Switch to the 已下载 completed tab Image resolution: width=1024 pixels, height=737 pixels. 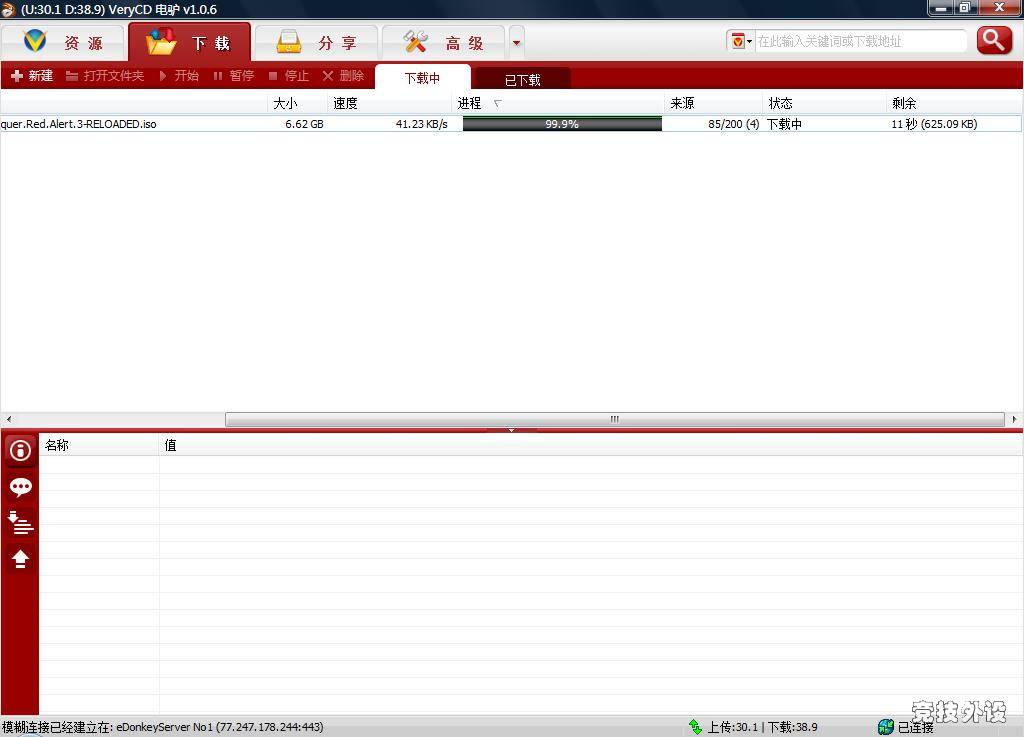[x=522, y=80]
